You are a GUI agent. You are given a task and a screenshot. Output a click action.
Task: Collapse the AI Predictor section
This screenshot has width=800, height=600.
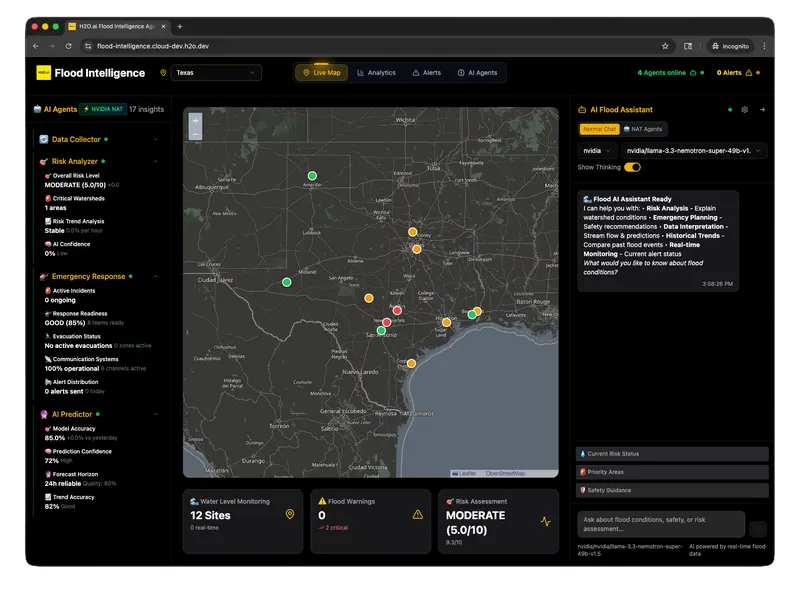(156, 414)
